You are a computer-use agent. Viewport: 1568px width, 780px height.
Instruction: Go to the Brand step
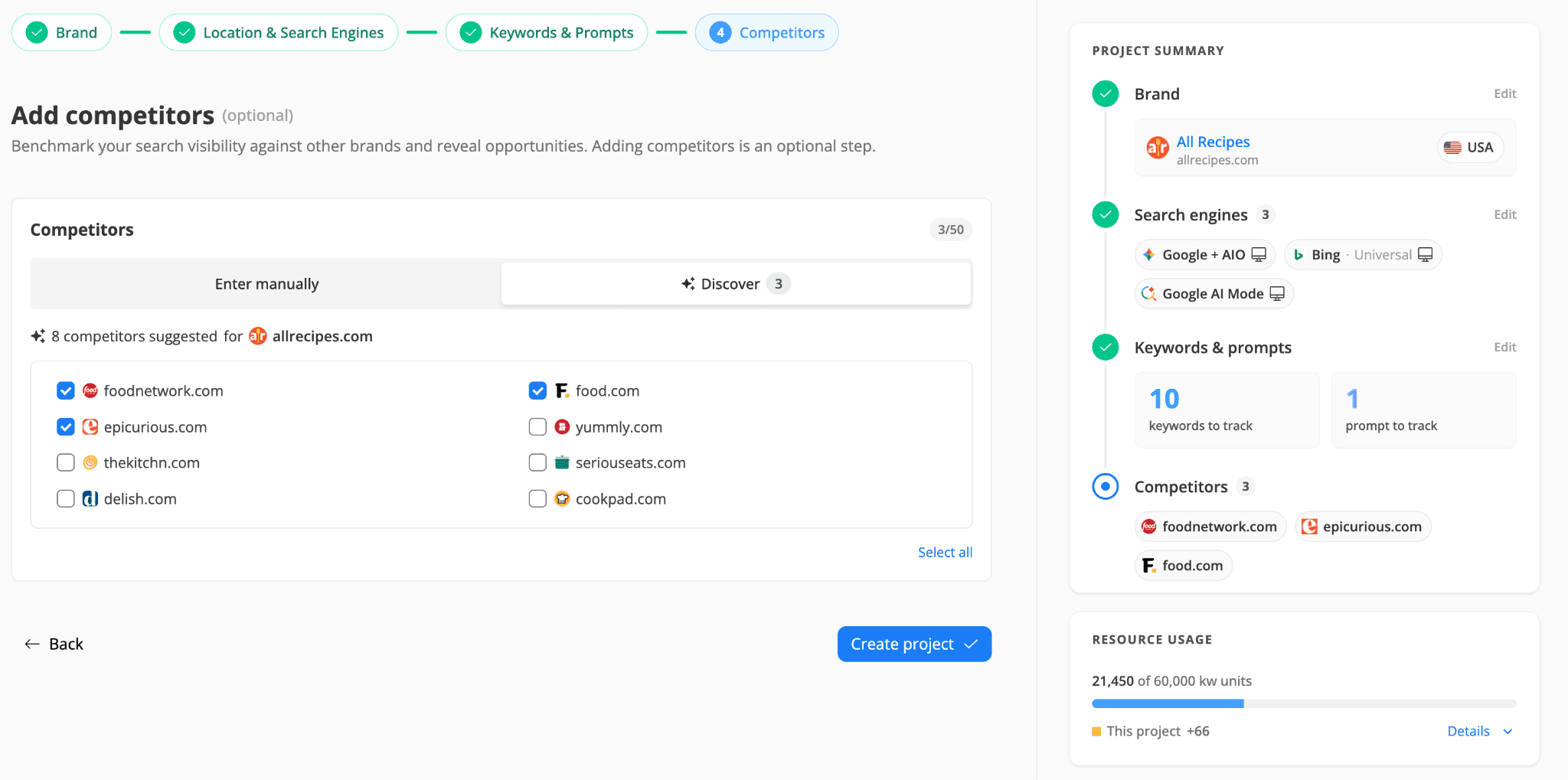coord(61,33)
